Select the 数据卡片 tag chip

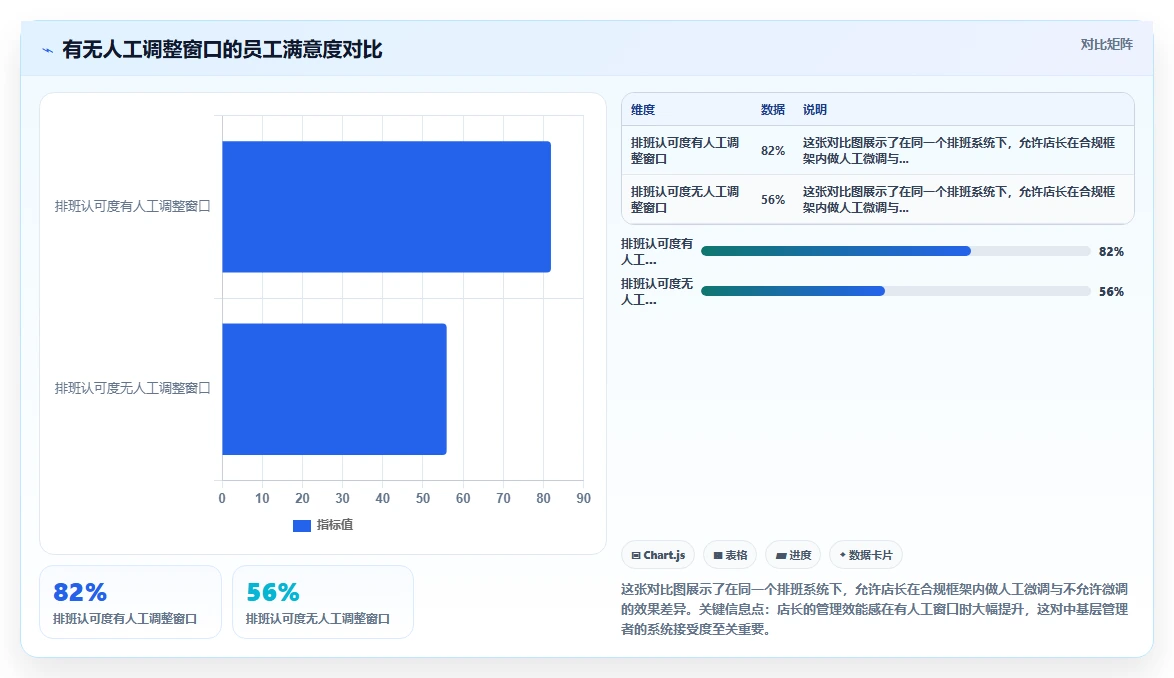click(866, 555)
